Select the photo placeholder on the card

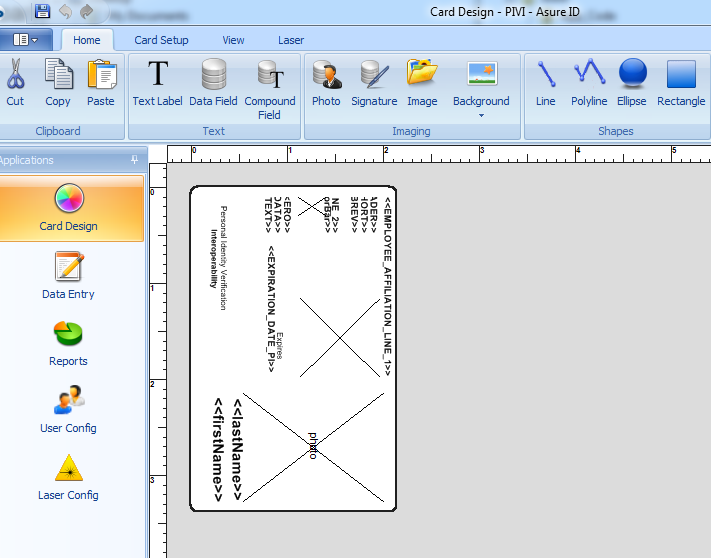[x=313, y=446]
